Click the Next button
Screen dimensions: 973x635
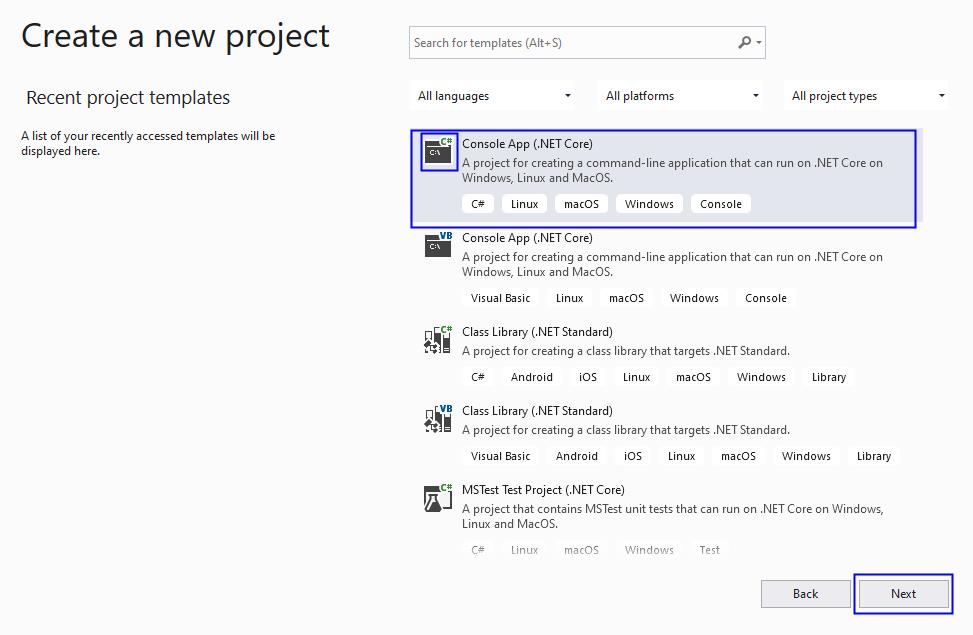[x=903, y=594]
